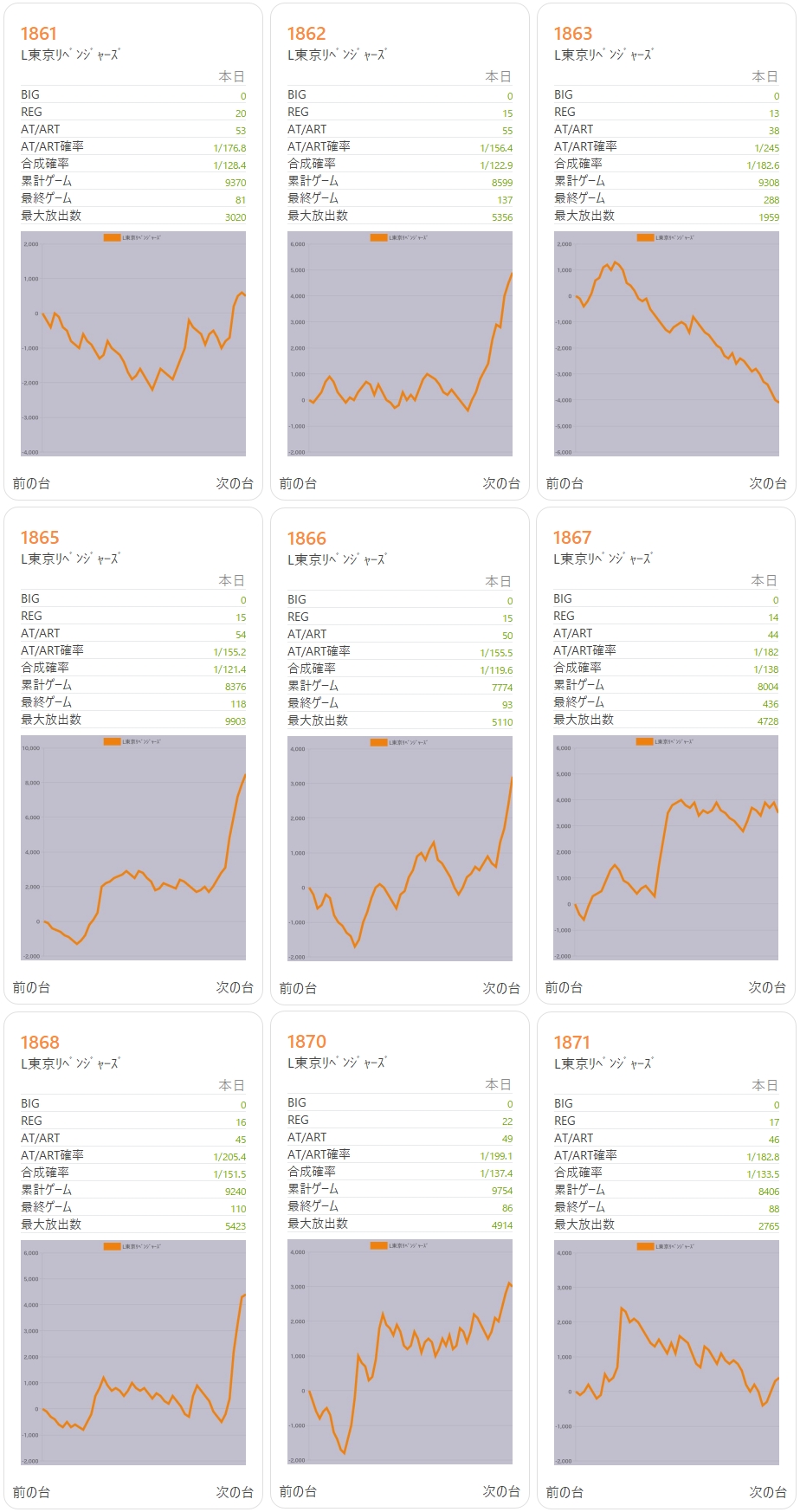Click the 1863 payout graph thumbnail

coord(667,344)
